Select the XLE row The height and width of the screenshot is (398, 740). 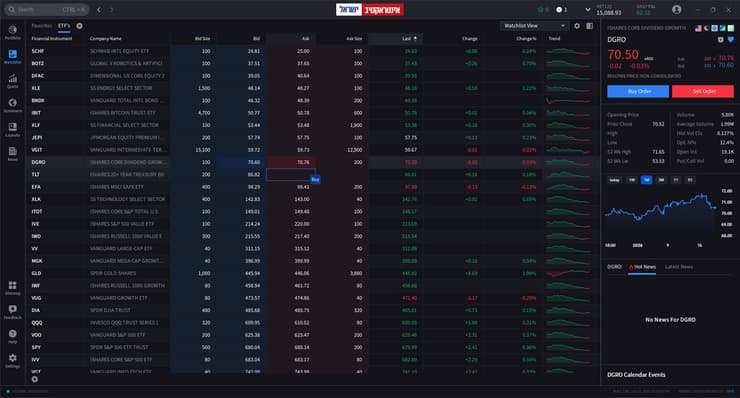pyautogui.click(x=312, y=88)
